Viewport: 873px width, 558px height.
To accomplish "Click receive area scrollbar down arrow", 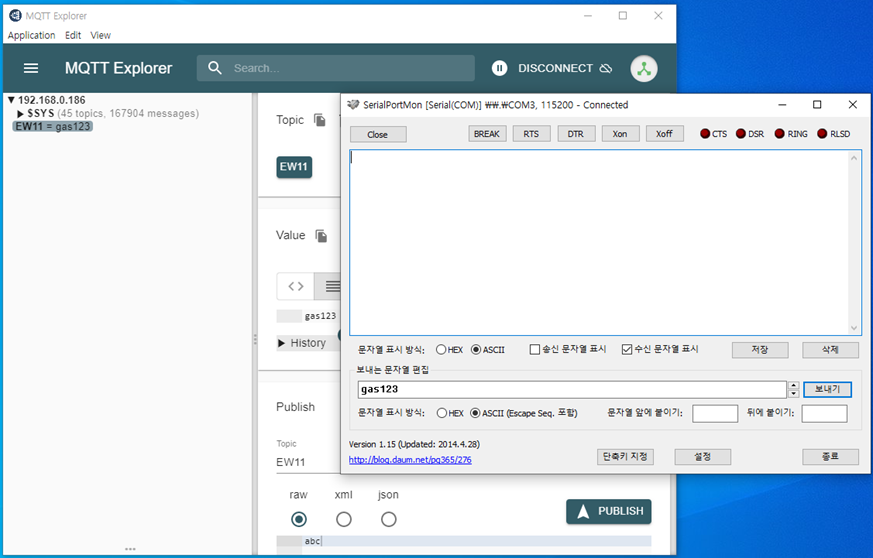I will 854,328.
